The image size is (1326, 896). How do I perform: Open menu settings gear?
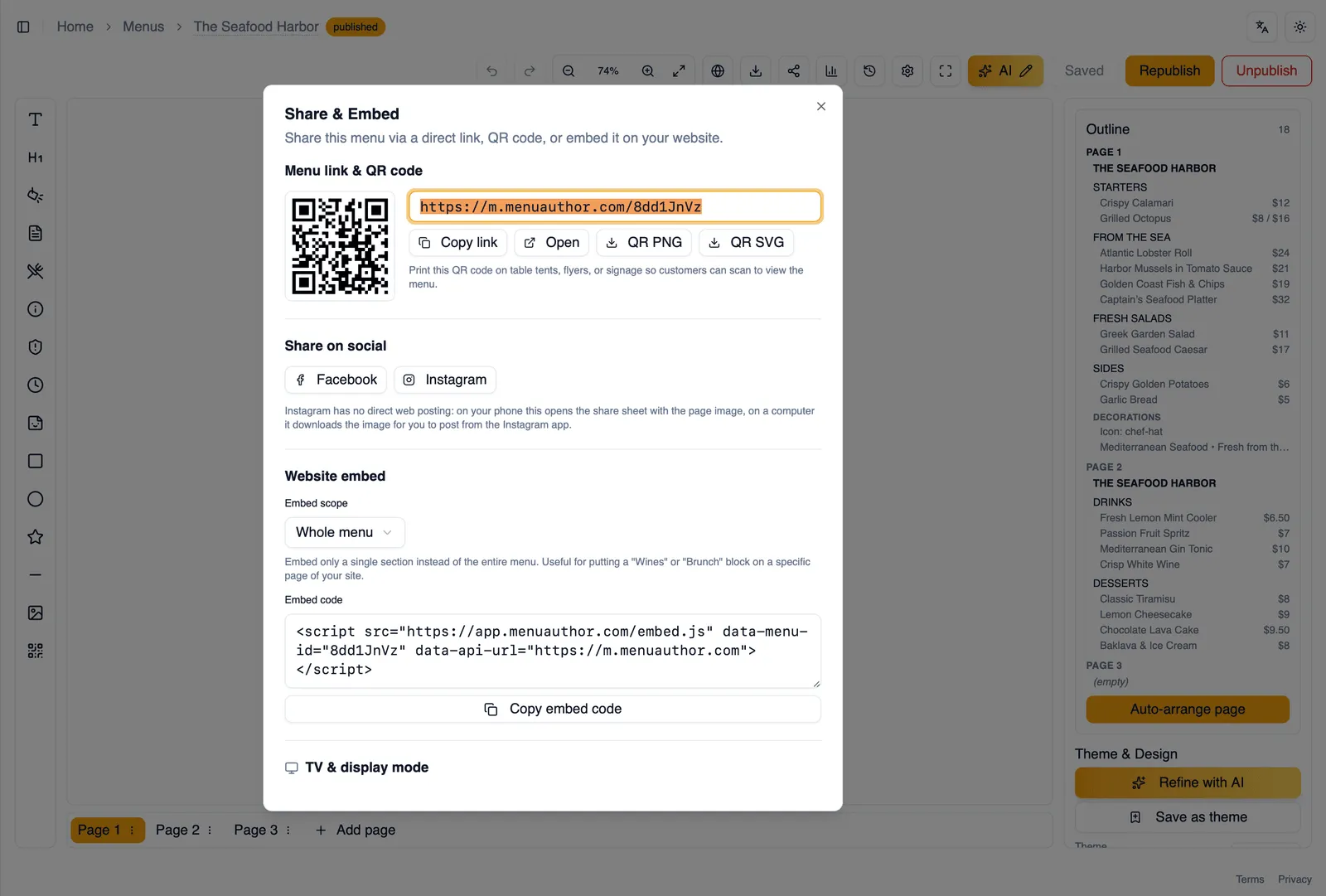coord(907,71)
